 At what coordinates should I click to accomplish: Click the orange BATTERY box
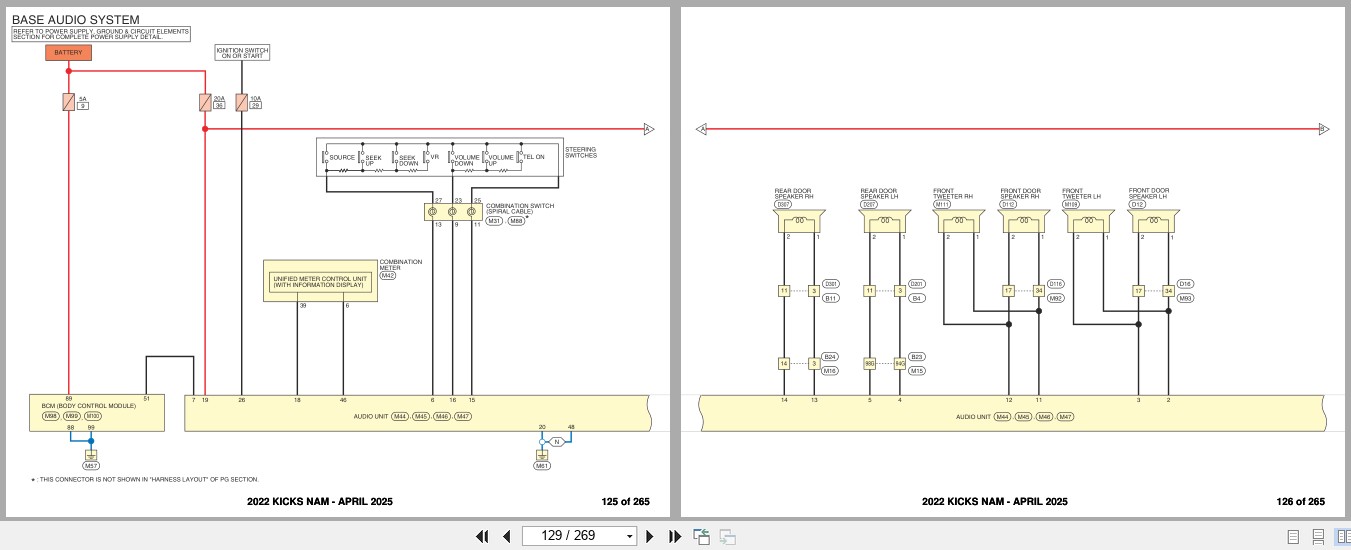click(68, 51)
